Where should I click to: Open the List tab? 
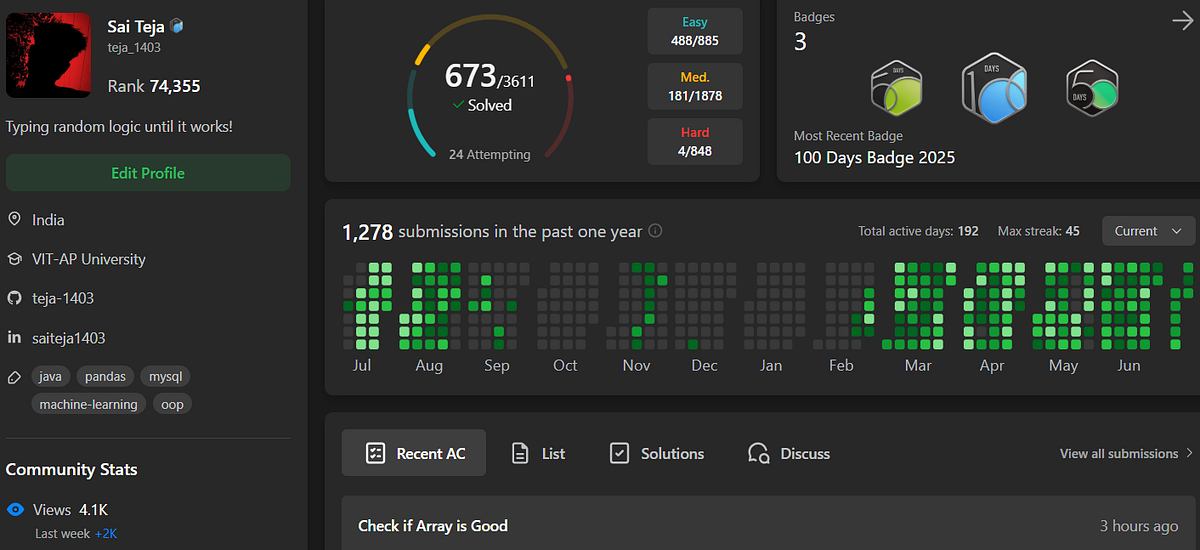tap(538, 453)
